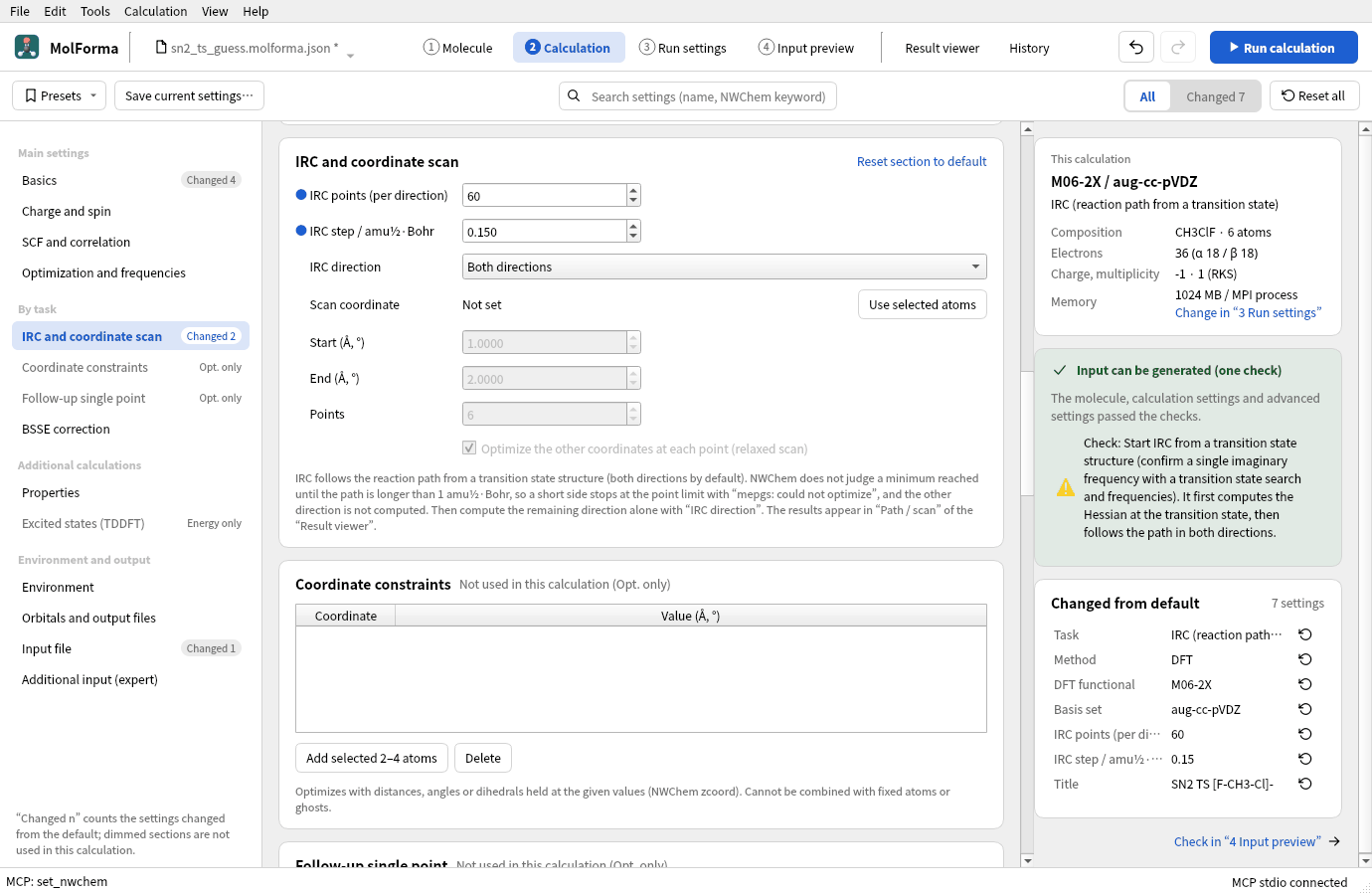Viewport: 1372px width, 895px height.
Task: Click arrow icon next to Input preview link
Action: click(1334, 841)
